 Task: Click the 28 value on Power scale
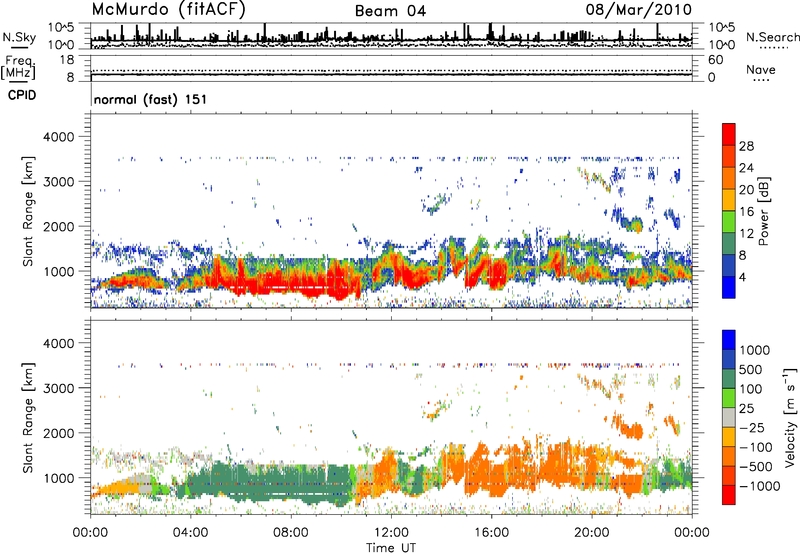click(x=746, y=146)
